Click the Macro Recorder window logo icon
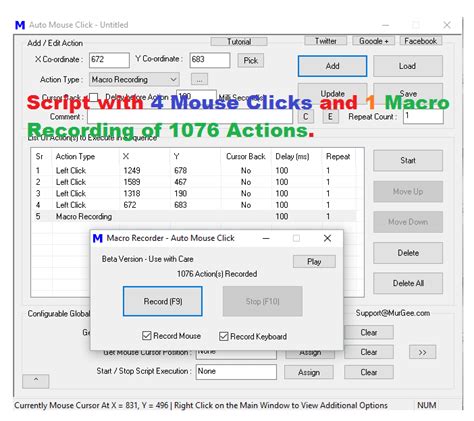The width and height of the screenshot is (474, 421). pos(98,238)
